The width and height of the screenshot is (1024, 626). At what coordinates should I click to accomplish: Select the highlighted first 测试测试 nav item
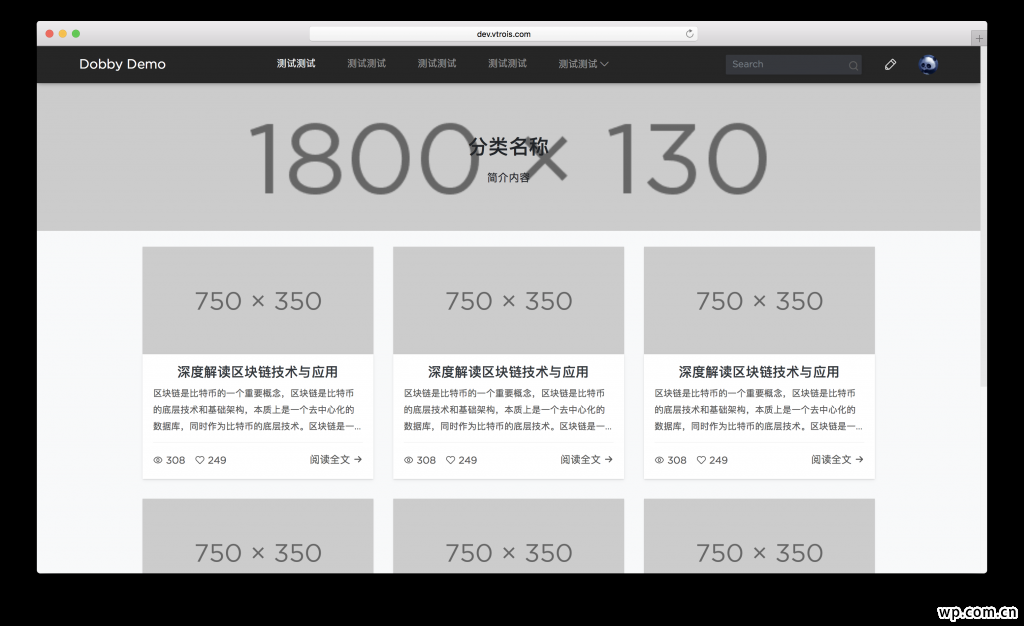(x=296, y=63)
